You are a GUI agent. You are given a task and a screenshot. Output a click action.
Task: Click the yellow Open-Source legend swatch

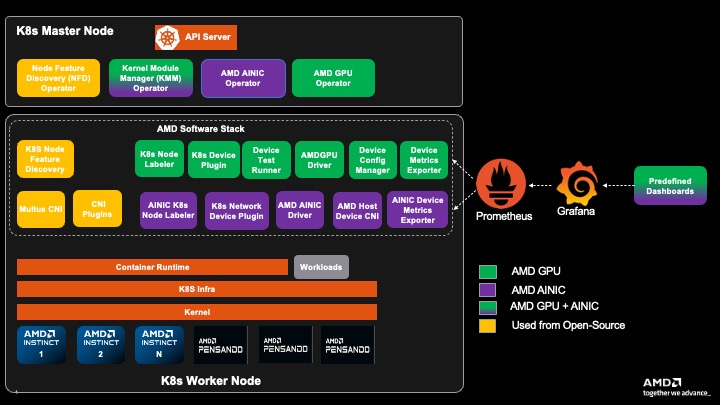pyautogui.click(x=488, y=325)
